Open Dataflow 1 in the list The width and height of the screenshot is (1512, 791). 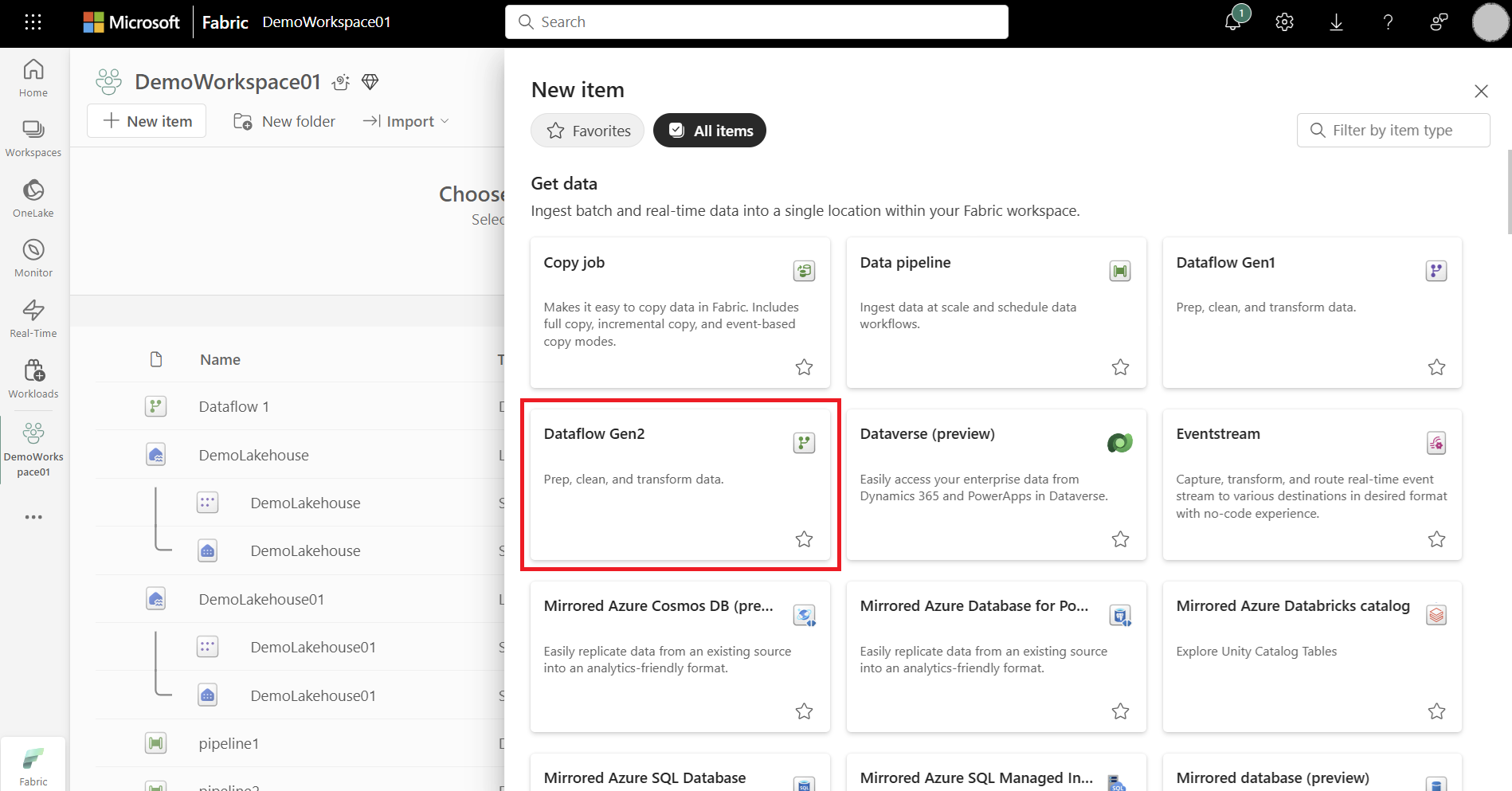pyautogui.click(x=234, y=407)
